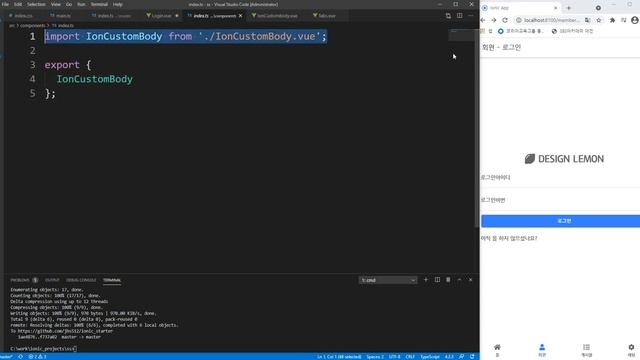
Task: Open the Terminal menu
Action: pos(99,4)
